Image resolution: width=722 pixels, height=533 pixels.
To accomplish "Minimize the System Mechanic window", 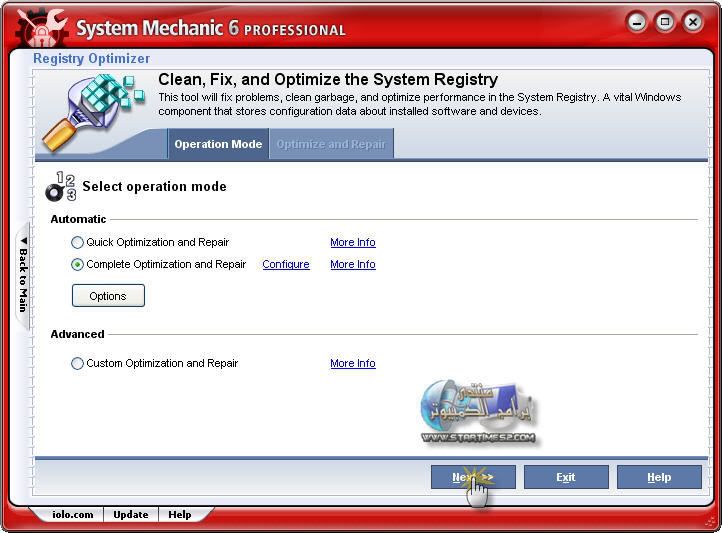I will (637, 22).
